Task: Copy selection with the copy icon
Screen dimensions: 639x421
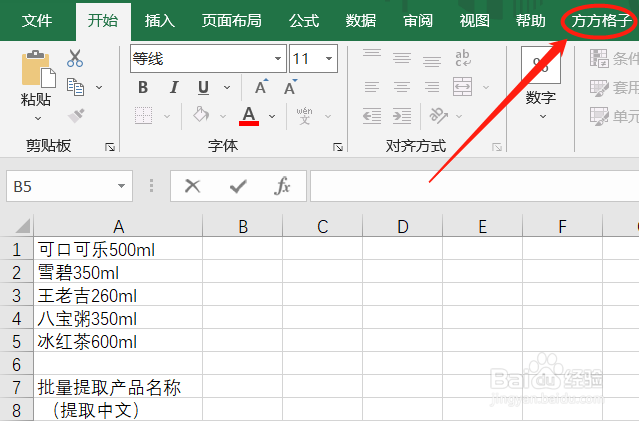Action: (x=75, y=87)
